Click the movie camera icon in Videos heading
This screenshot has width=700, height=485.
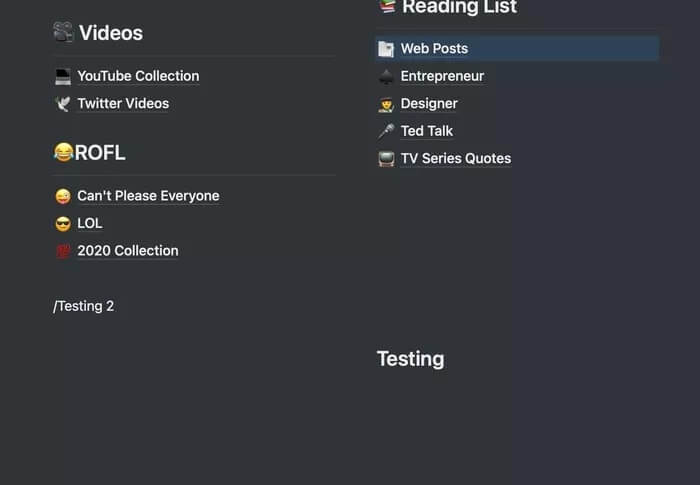(x=63, y=32)
